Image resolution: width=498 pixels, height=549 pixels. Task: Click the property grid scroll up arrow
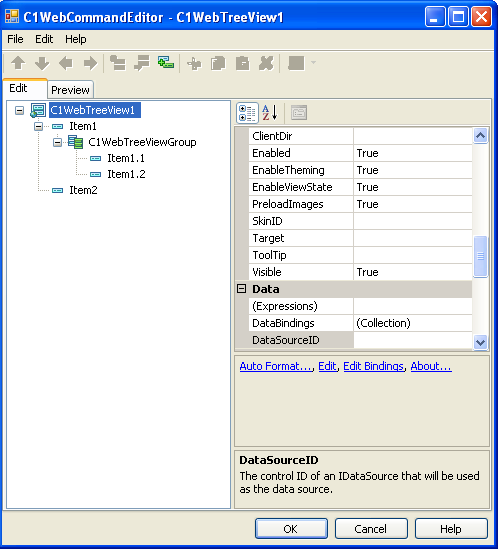[480, 135]
